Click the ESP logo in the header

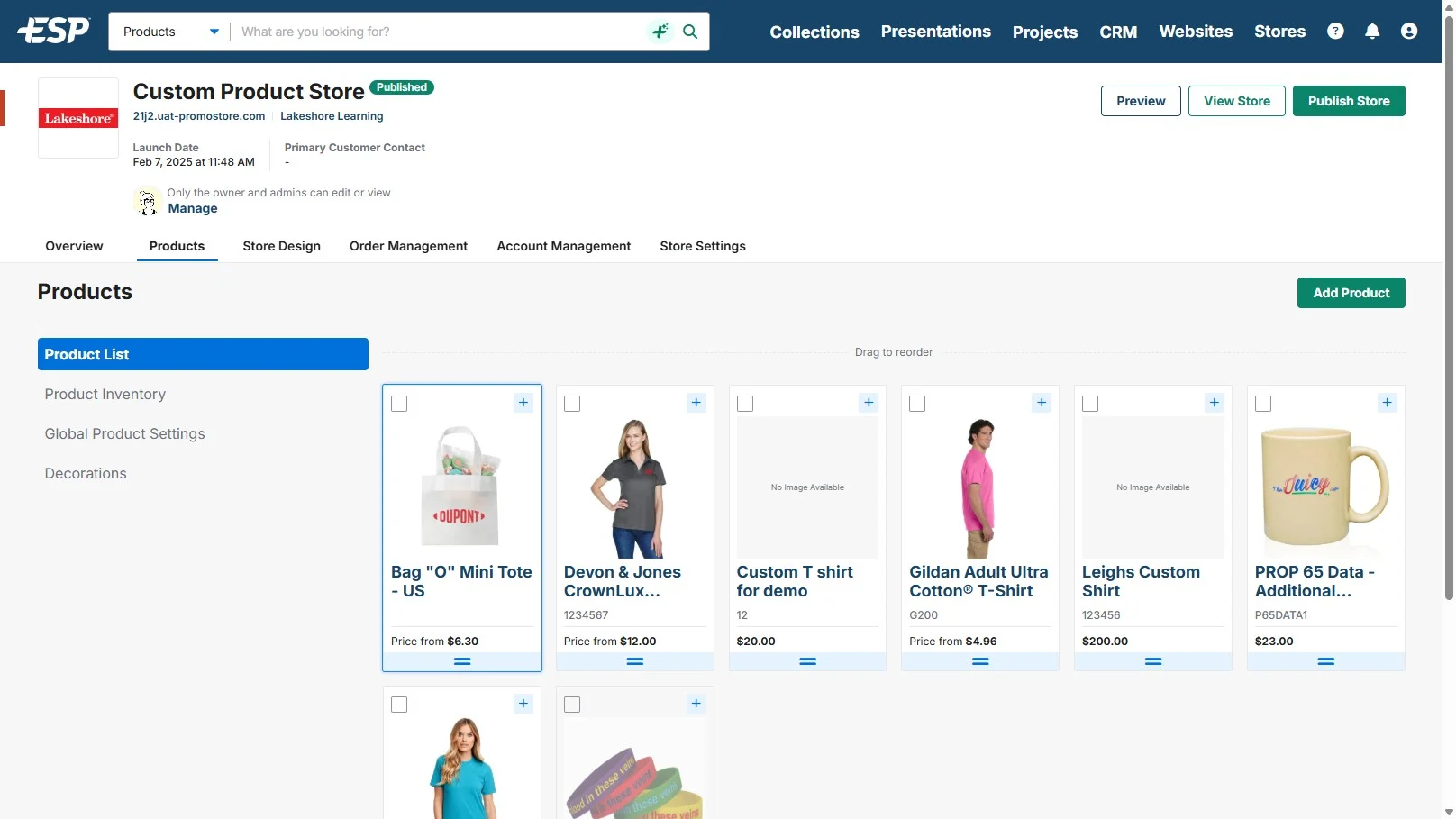pos(54,31)
